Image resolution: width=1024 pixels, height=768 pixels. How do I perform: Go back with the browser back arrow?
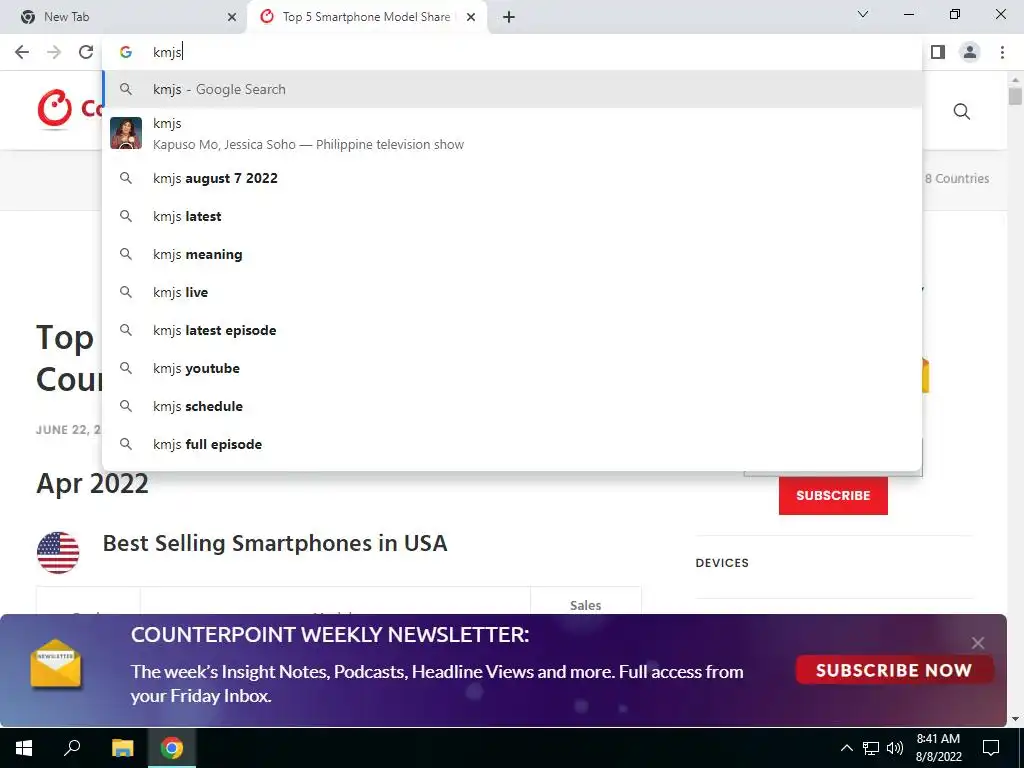tap(22, 52)
